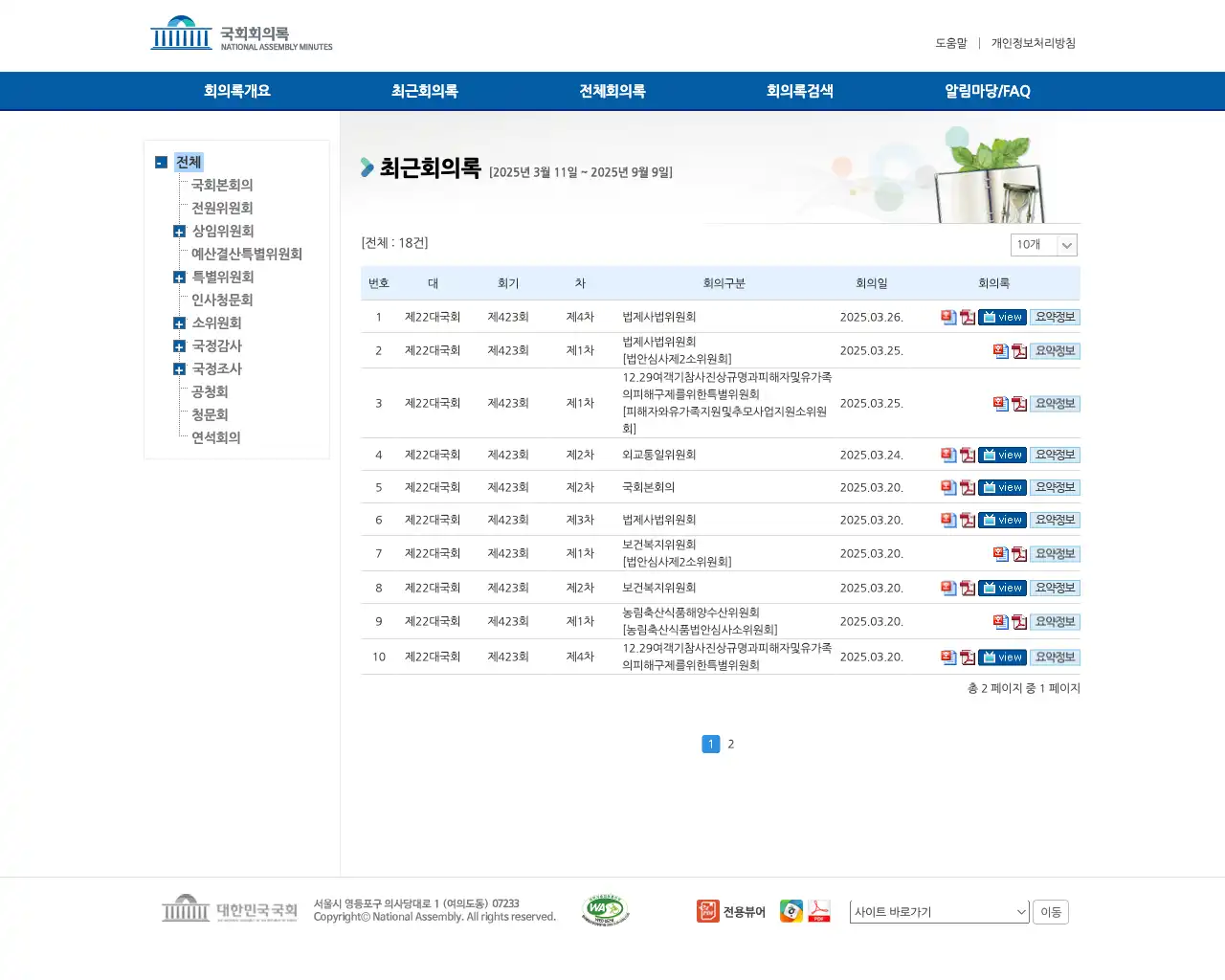Open PDF for row 3 12.29여객기참사 meeting
Screen dimensions: 1225x980
(1020, 404)
